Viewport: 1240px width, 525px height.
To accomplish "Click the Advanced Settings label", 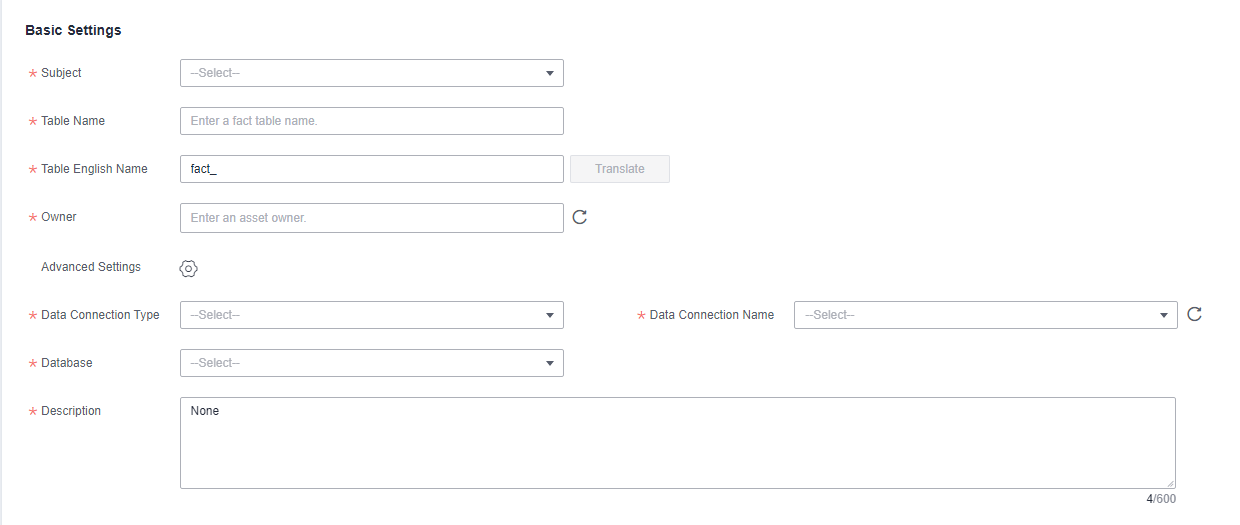I will [x=91, y=267].
